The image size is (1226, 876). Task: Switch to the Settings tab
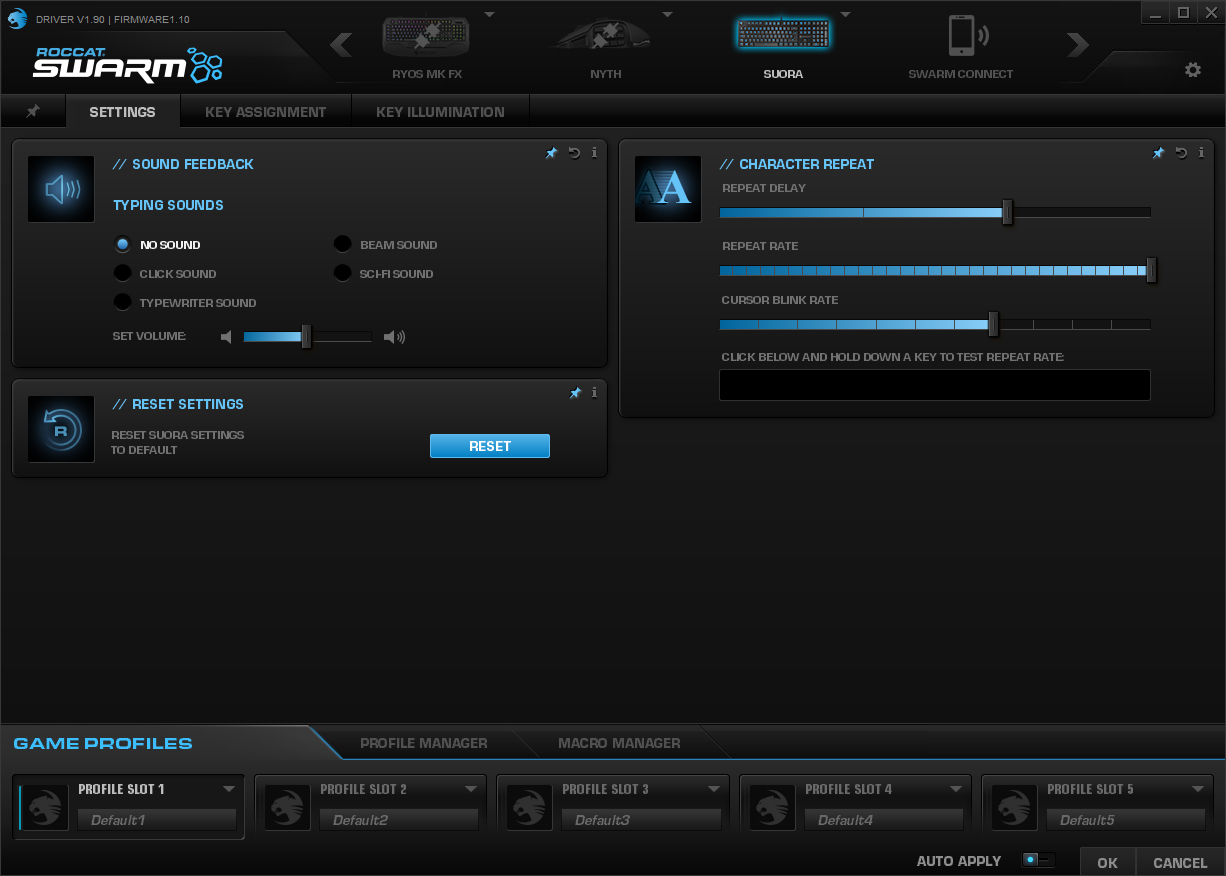[x=122, y=112]
